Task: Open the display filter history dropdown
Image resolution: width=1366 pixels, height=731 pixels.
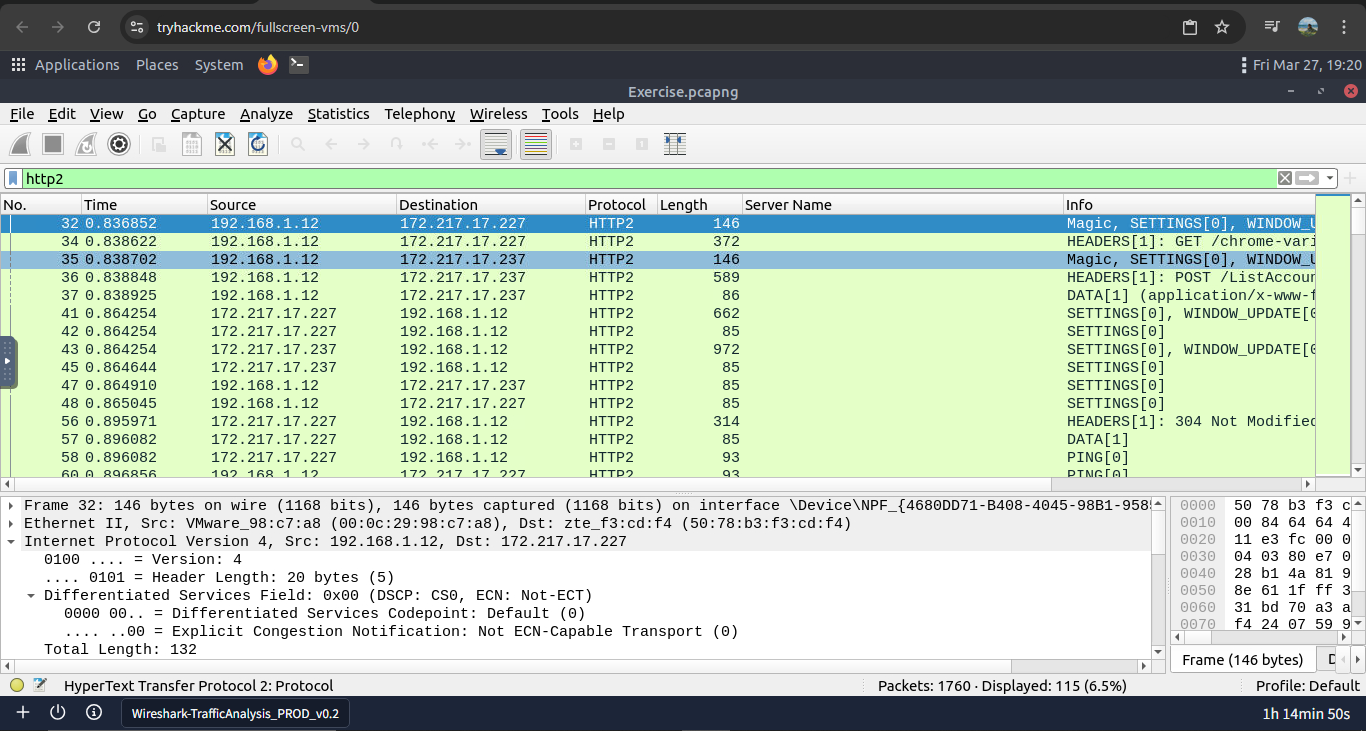Action: (1330, 178)
